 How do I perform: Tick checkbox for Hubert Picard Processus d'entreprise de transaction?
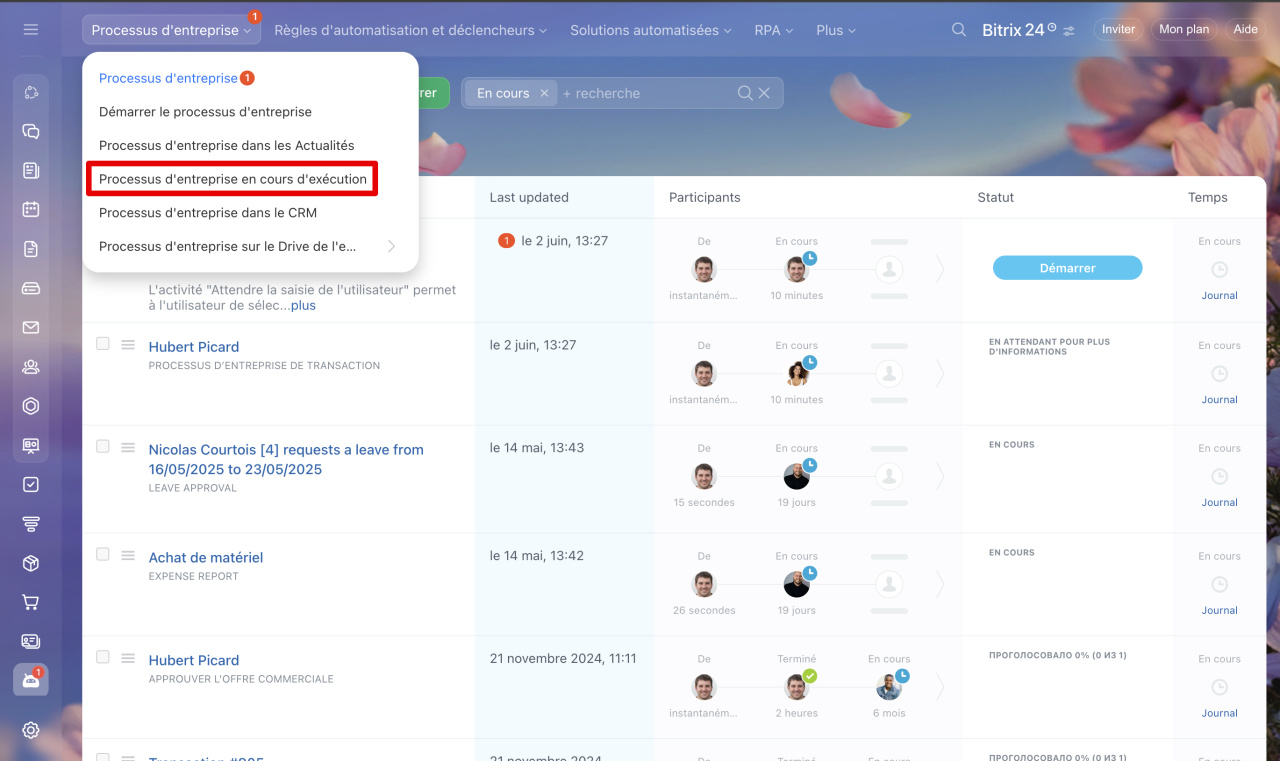pyautogui.click(x=103, y=343)
